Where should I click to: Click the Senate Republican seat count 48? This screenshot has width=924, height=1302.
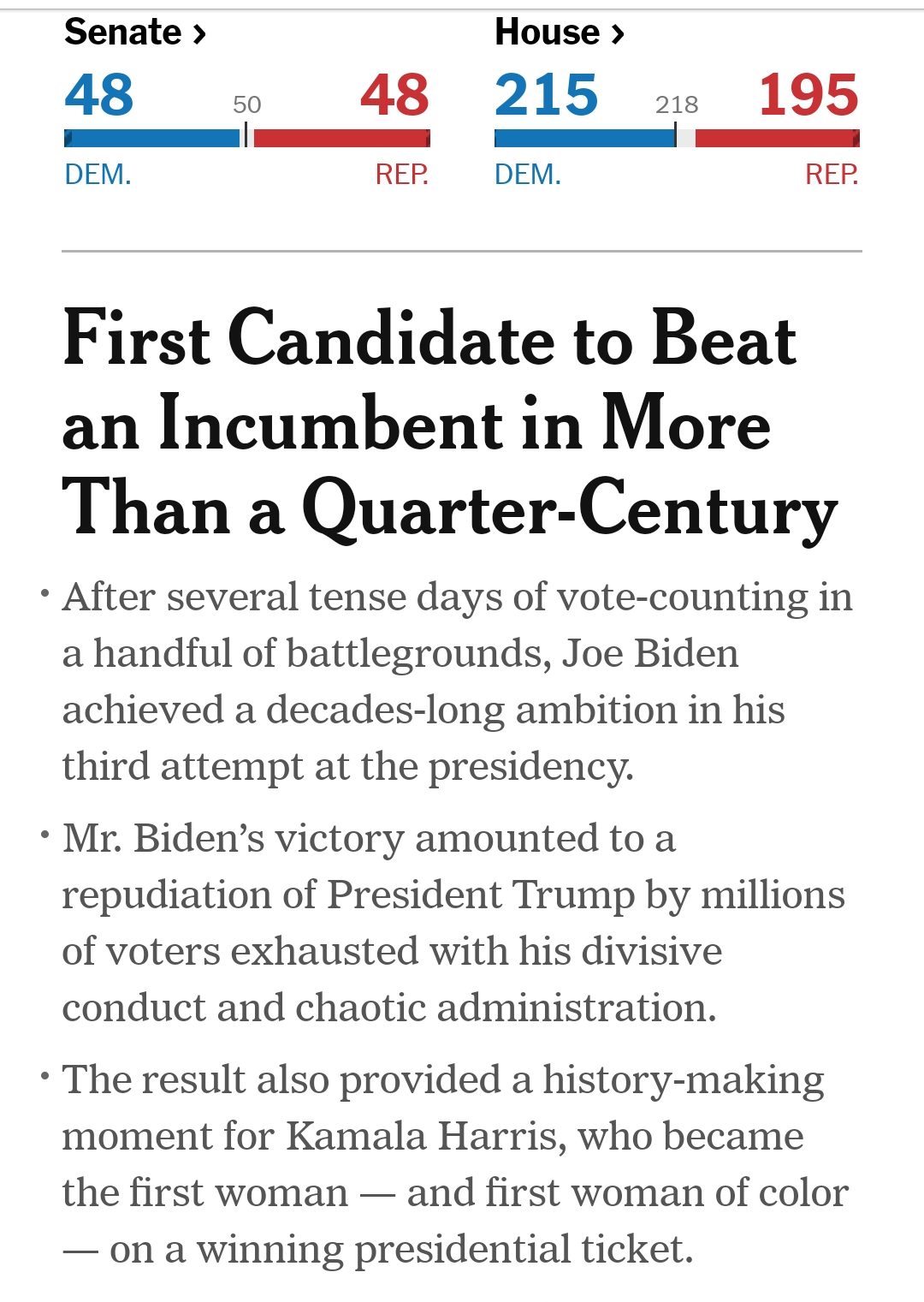point(394,94)
